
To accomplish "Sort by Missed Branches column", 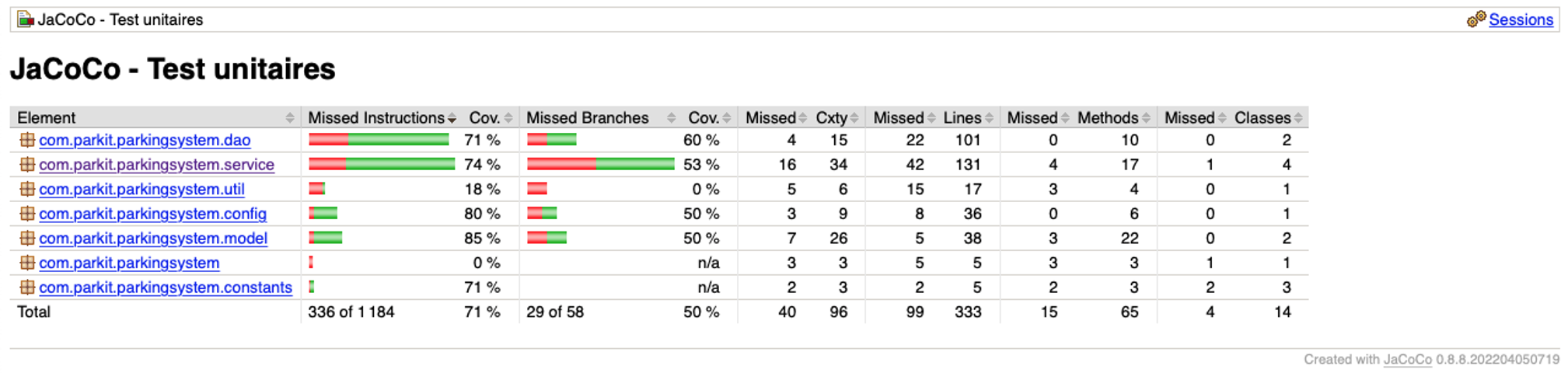I will 600,117.
